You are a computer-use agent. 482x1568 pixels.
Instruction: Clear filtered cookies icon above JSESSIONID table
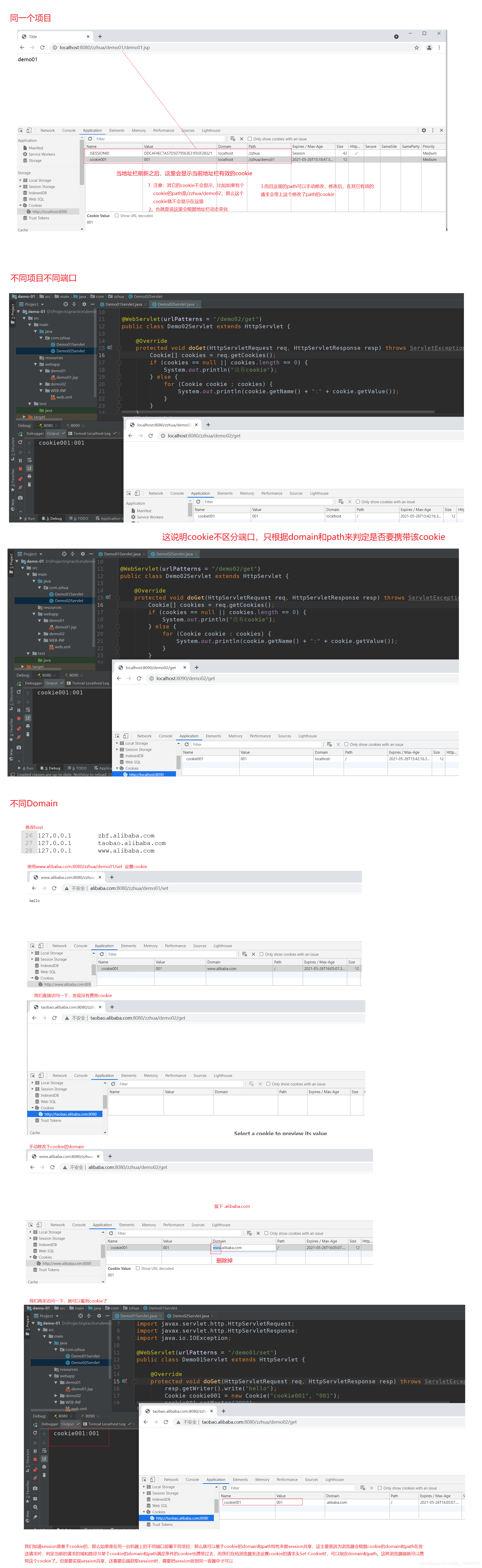click(x=233, y=139)
